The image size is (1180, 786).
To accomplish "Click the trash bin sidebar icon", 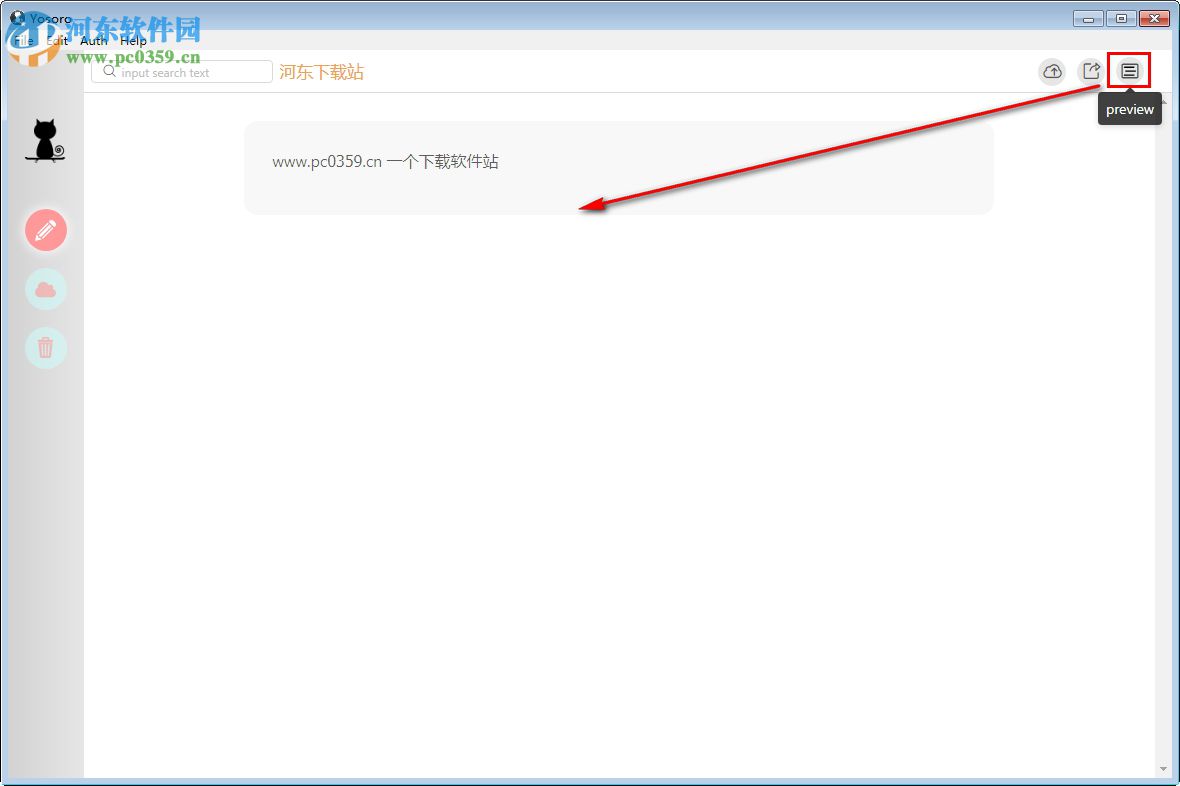I will (x=46, y=348).
